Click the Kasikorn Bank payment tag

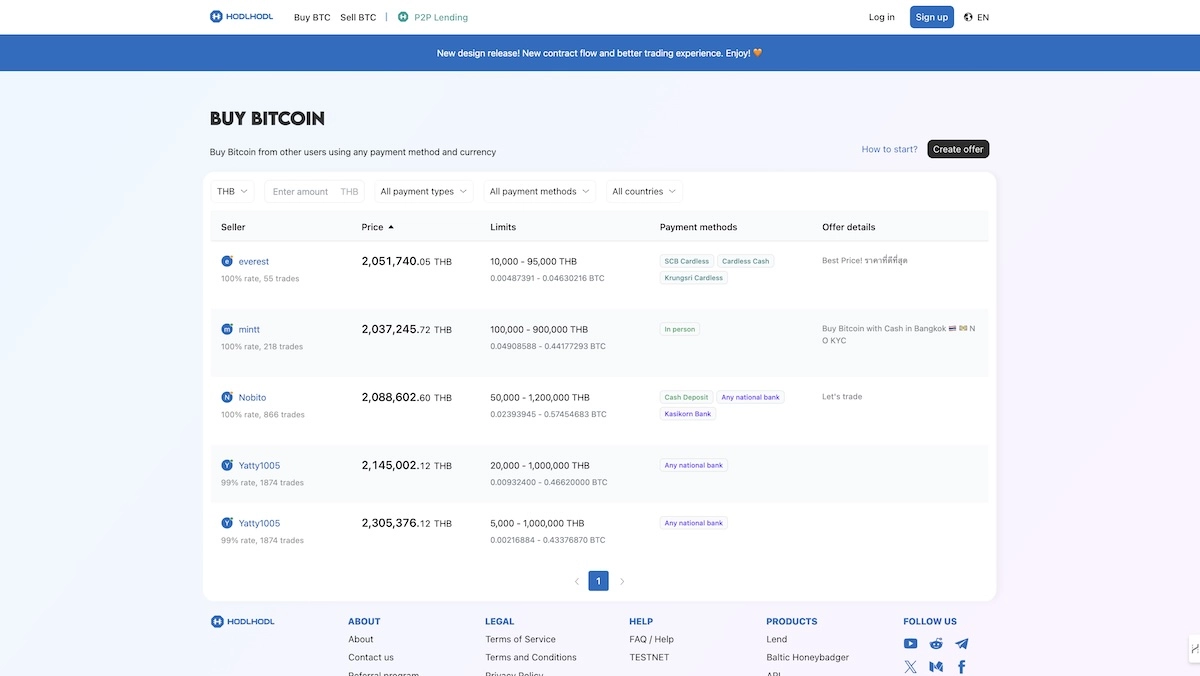pyautogui.click(x=688, y=413)
